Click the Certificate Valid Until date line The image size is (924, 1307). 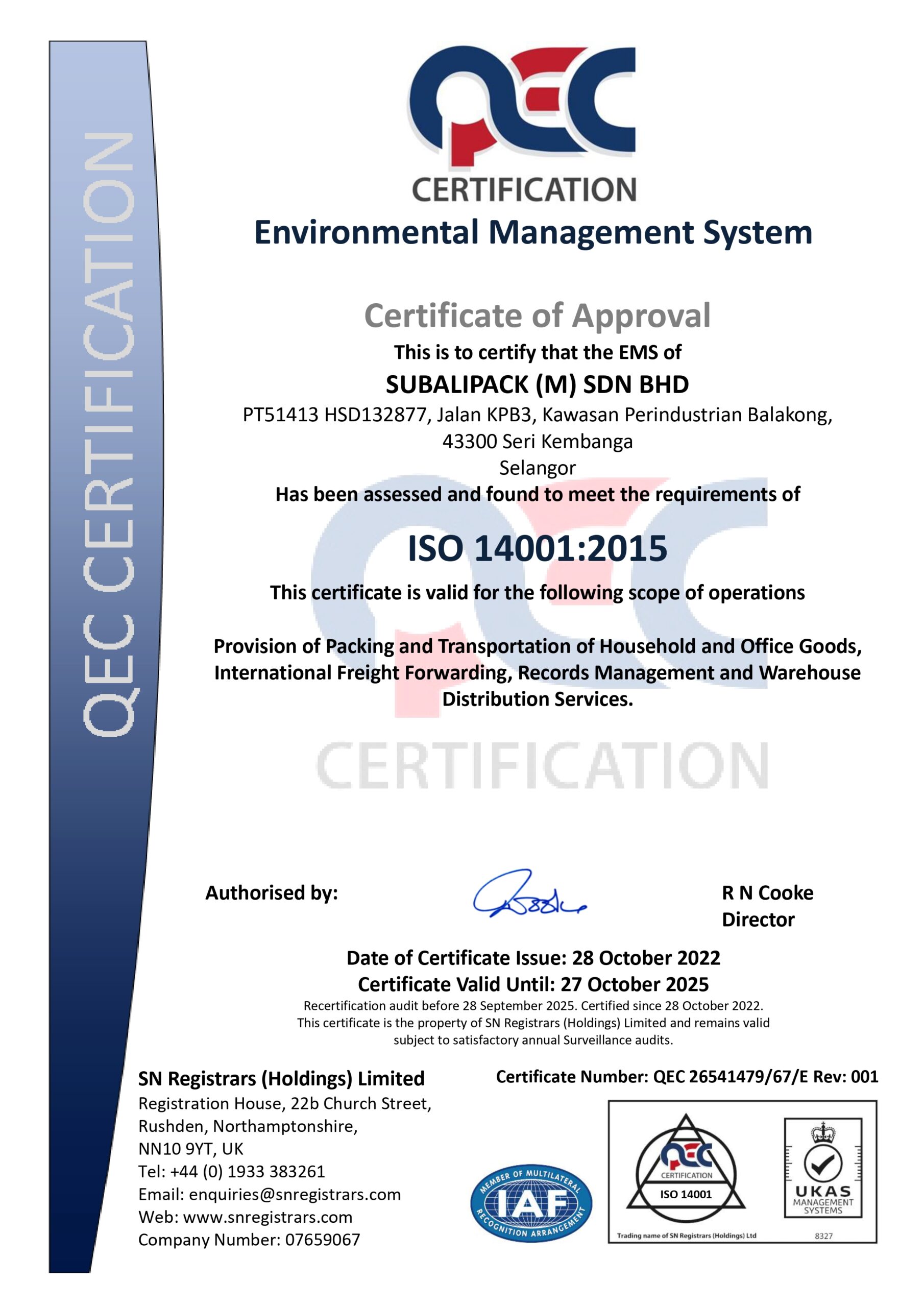[533, 984]
